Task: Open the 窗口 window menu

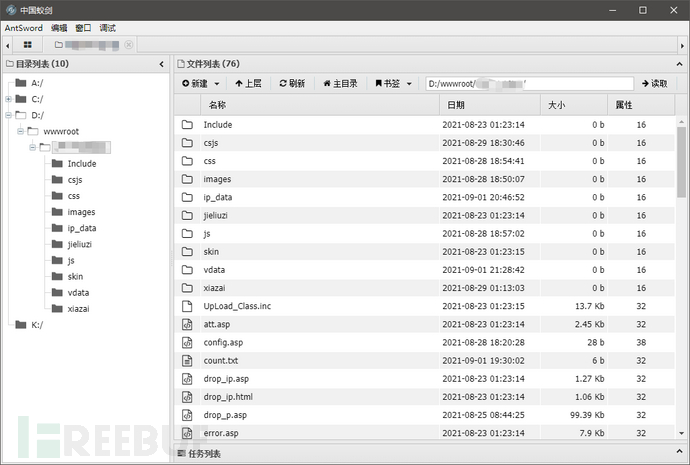Action: [x=83, y=28]
